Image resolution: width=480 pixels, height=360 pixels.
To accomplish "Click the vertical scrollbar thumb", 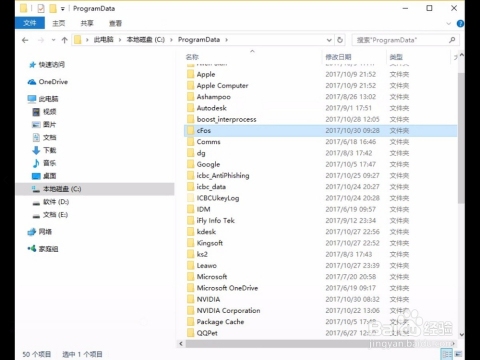I will 461,138.
